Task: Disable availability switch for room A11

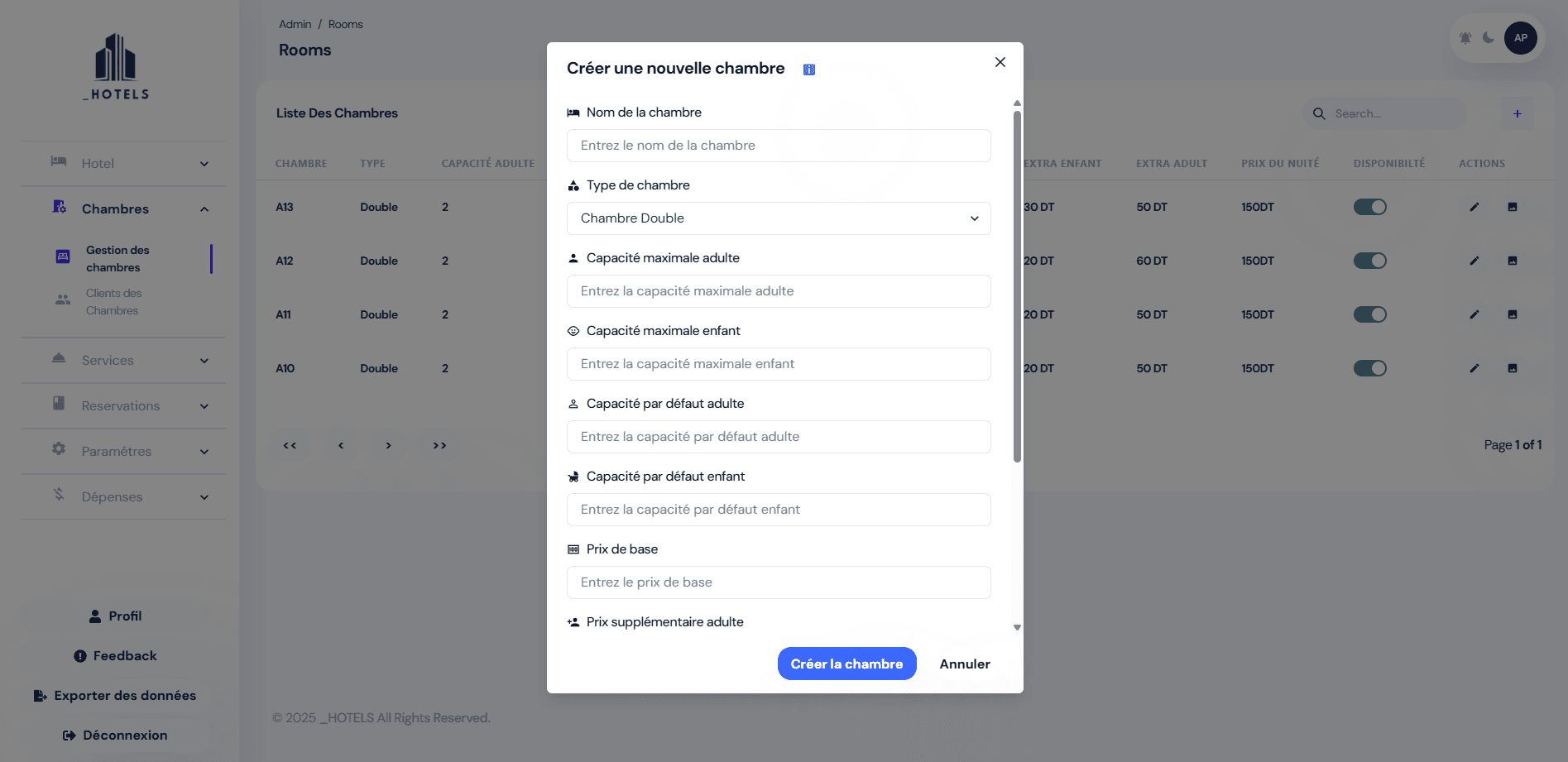Action: (1370, 314)
